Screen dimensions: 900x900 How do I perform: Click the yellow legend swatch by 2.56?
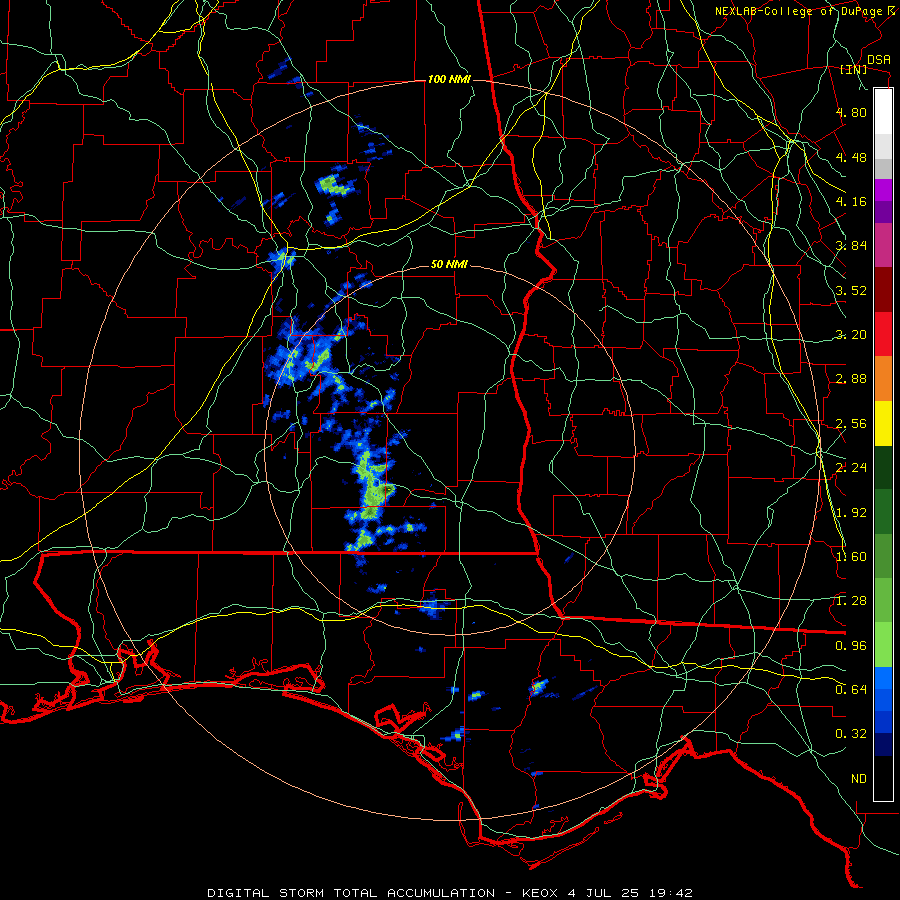(883, 423)
